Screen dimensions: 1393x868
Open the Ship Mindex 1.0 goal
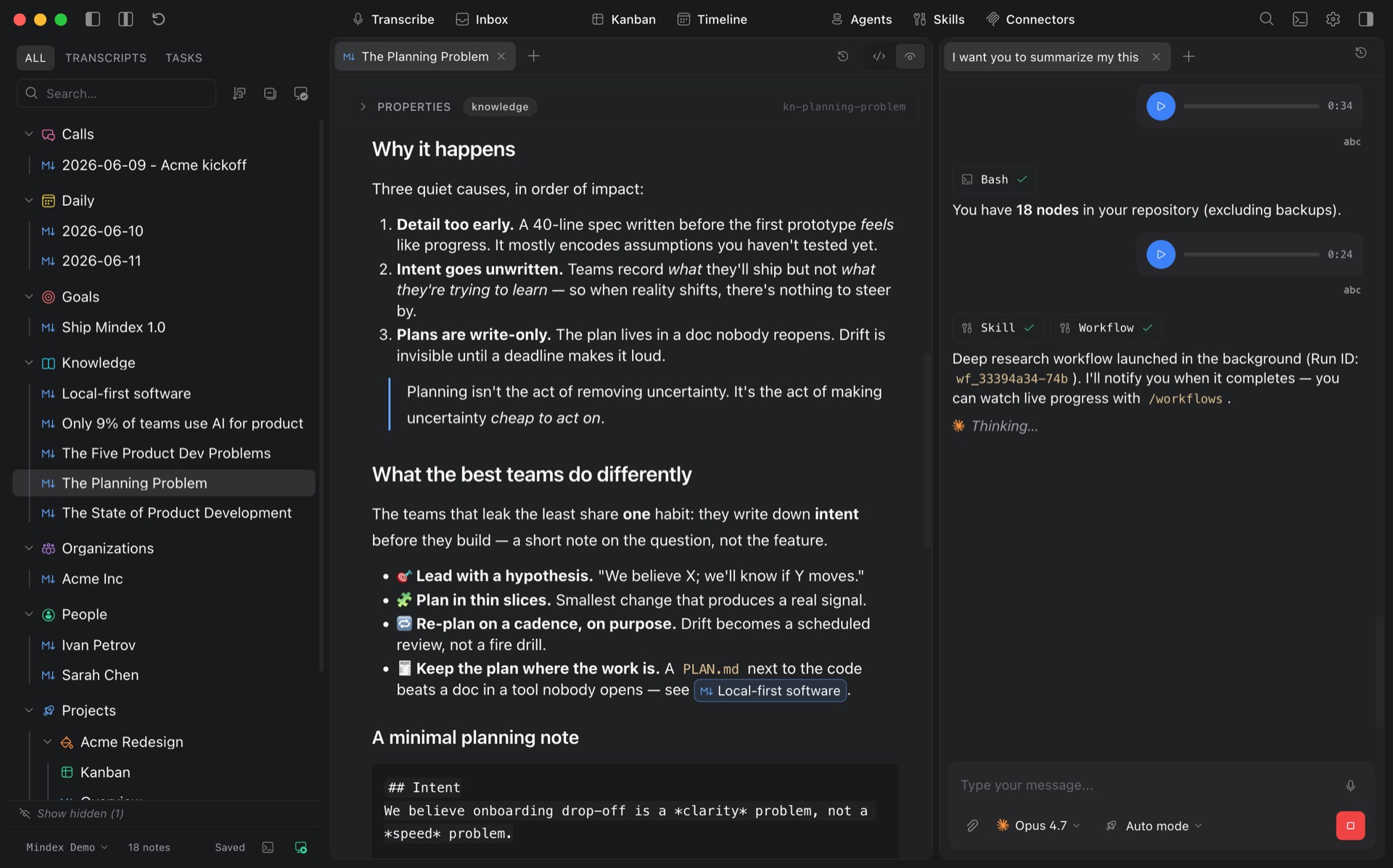pos(164,328)
